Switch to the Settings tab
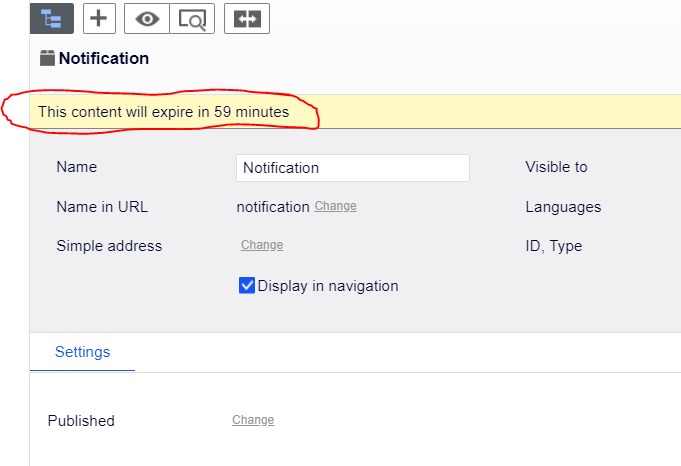681x466 pixels. tap(82, 352)
